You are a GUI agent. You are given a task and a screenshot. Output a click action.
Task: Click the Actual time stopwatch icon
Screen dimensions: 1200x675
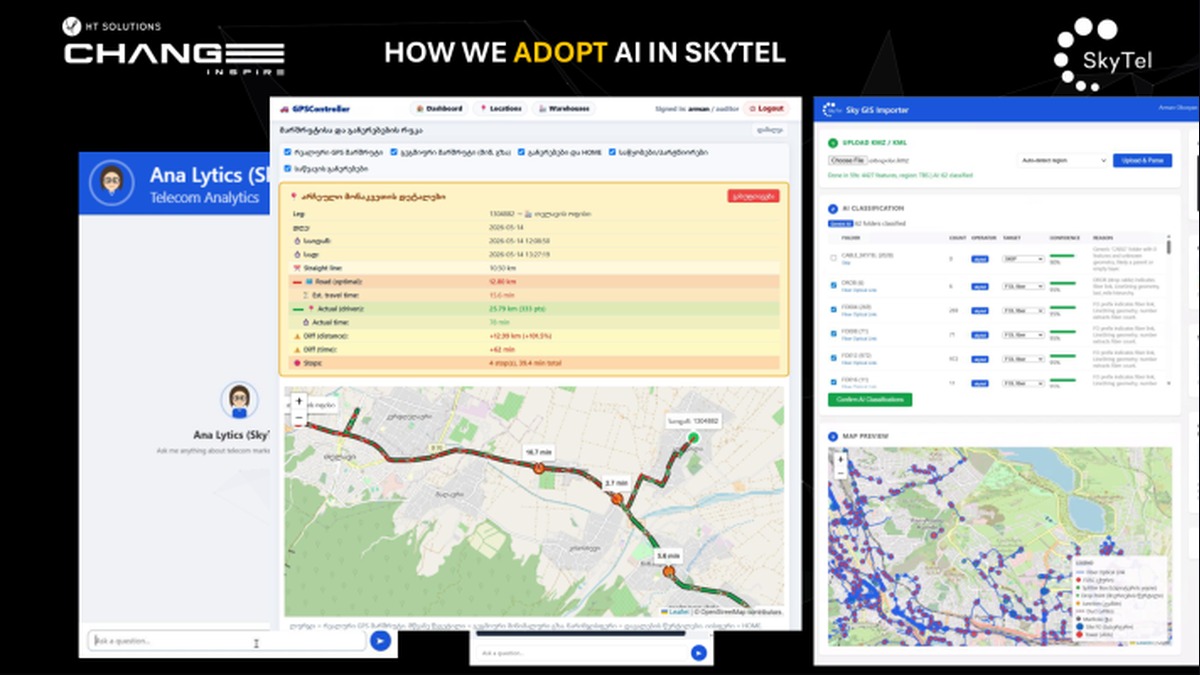pos(306,322)
